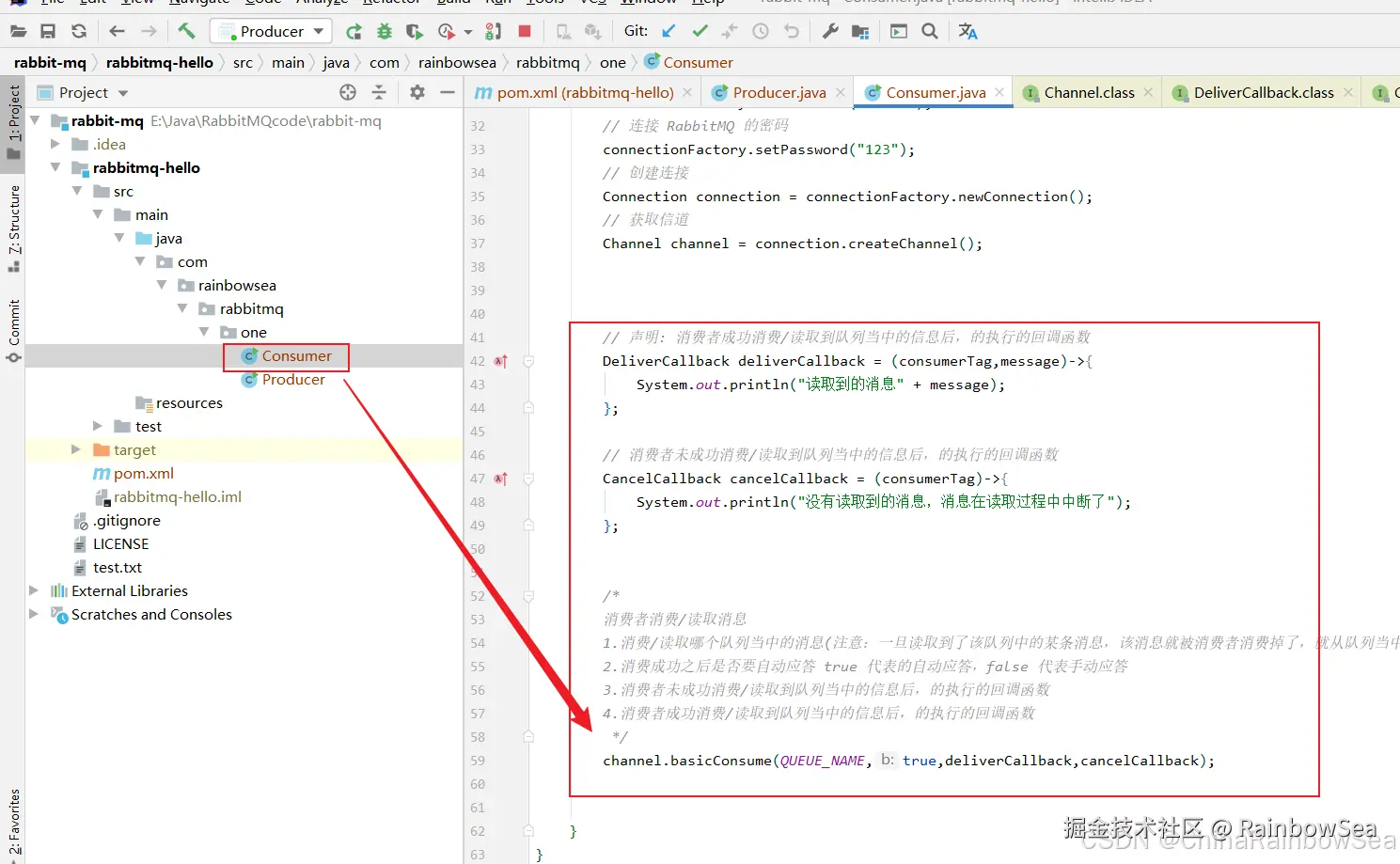
Task: Open the DeliverCallback.class tab
Action: 1264,92
